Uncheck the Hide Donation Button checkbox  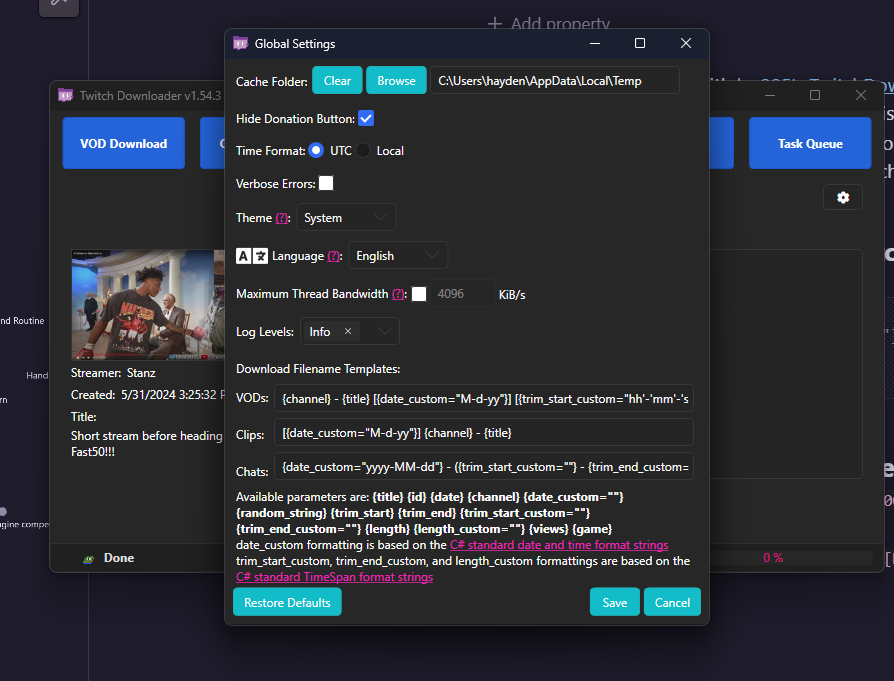pyautogui.click(x=366, y=119)
